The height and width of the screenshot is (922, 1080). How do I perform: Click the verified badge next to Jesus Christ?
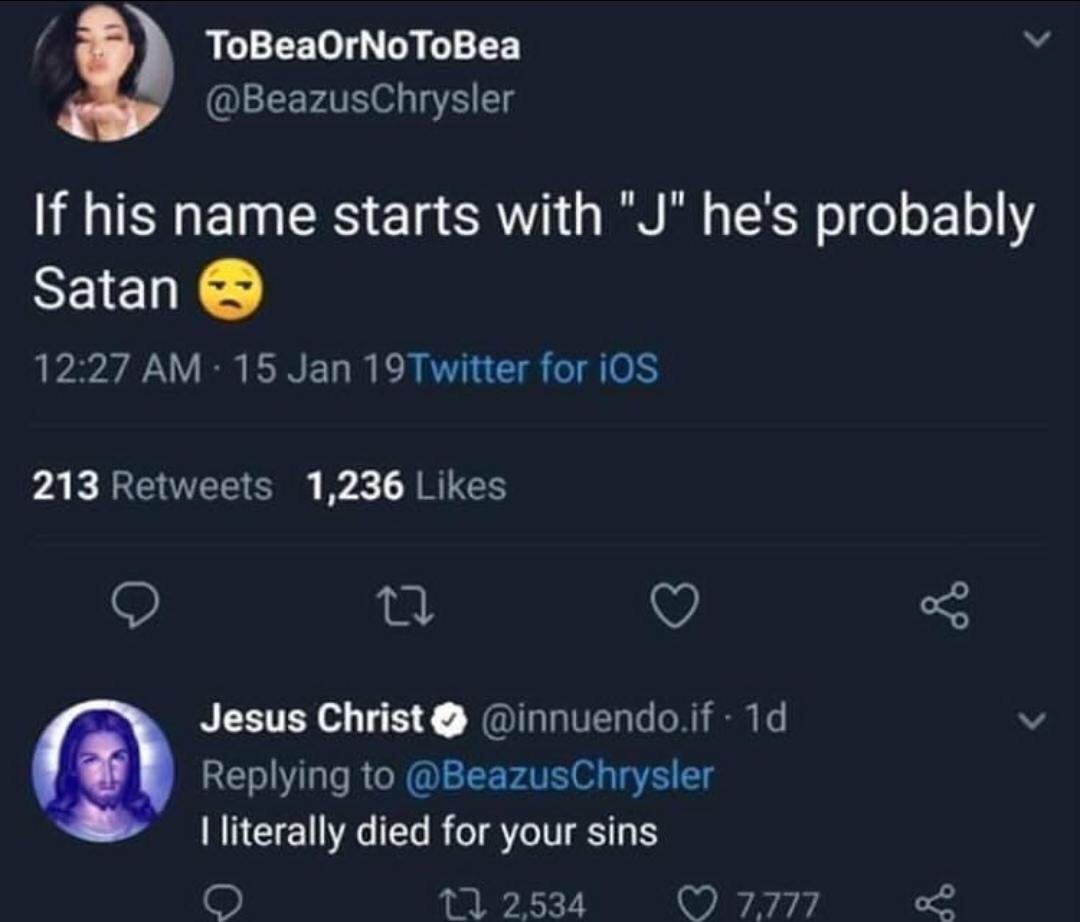point(449,720)
